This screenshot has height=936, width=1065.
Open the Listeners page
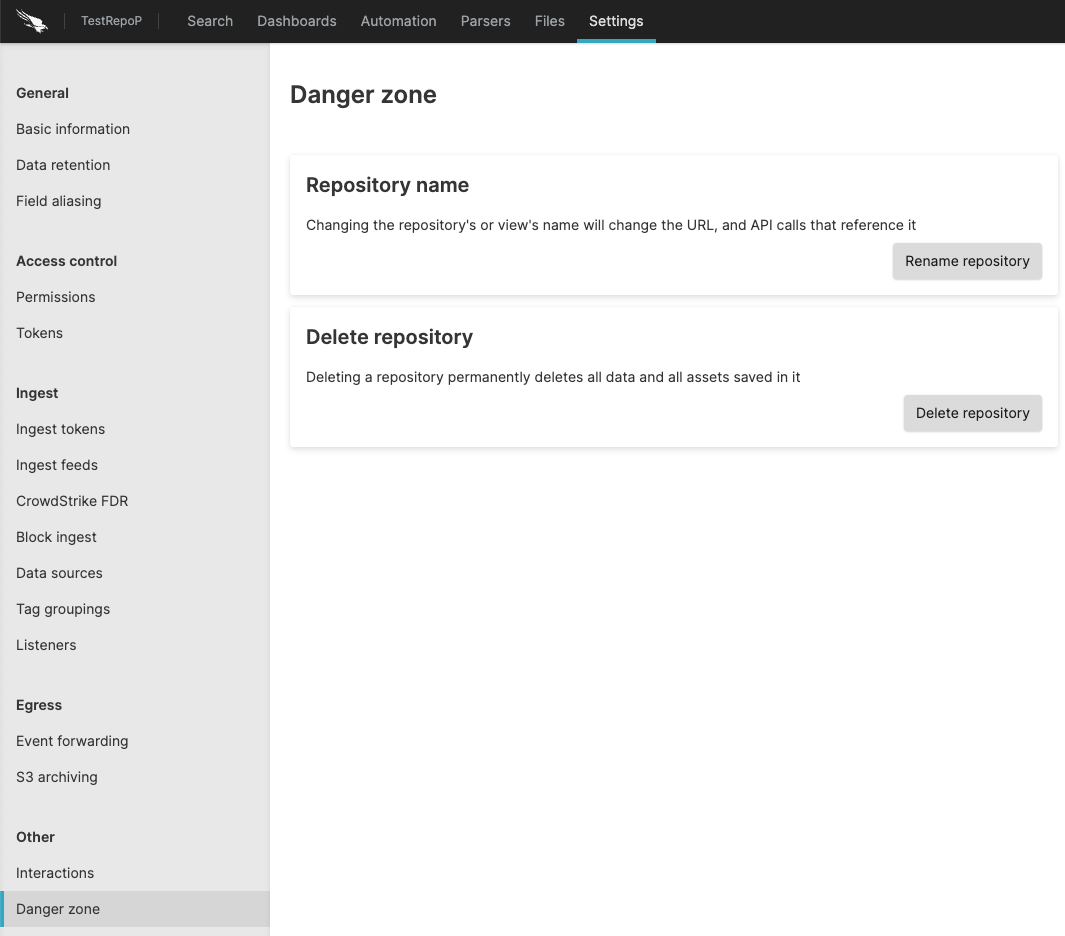(x=46, y=645)
